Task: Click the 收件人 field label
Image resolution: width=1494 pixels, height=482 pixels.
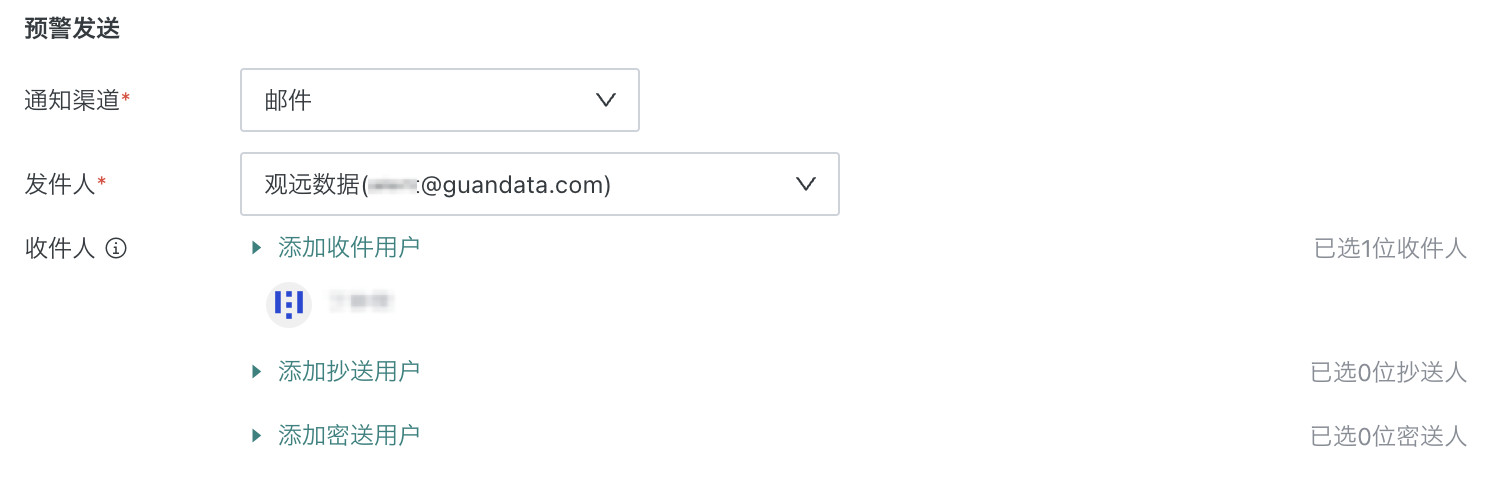Action: coord(60,249)
